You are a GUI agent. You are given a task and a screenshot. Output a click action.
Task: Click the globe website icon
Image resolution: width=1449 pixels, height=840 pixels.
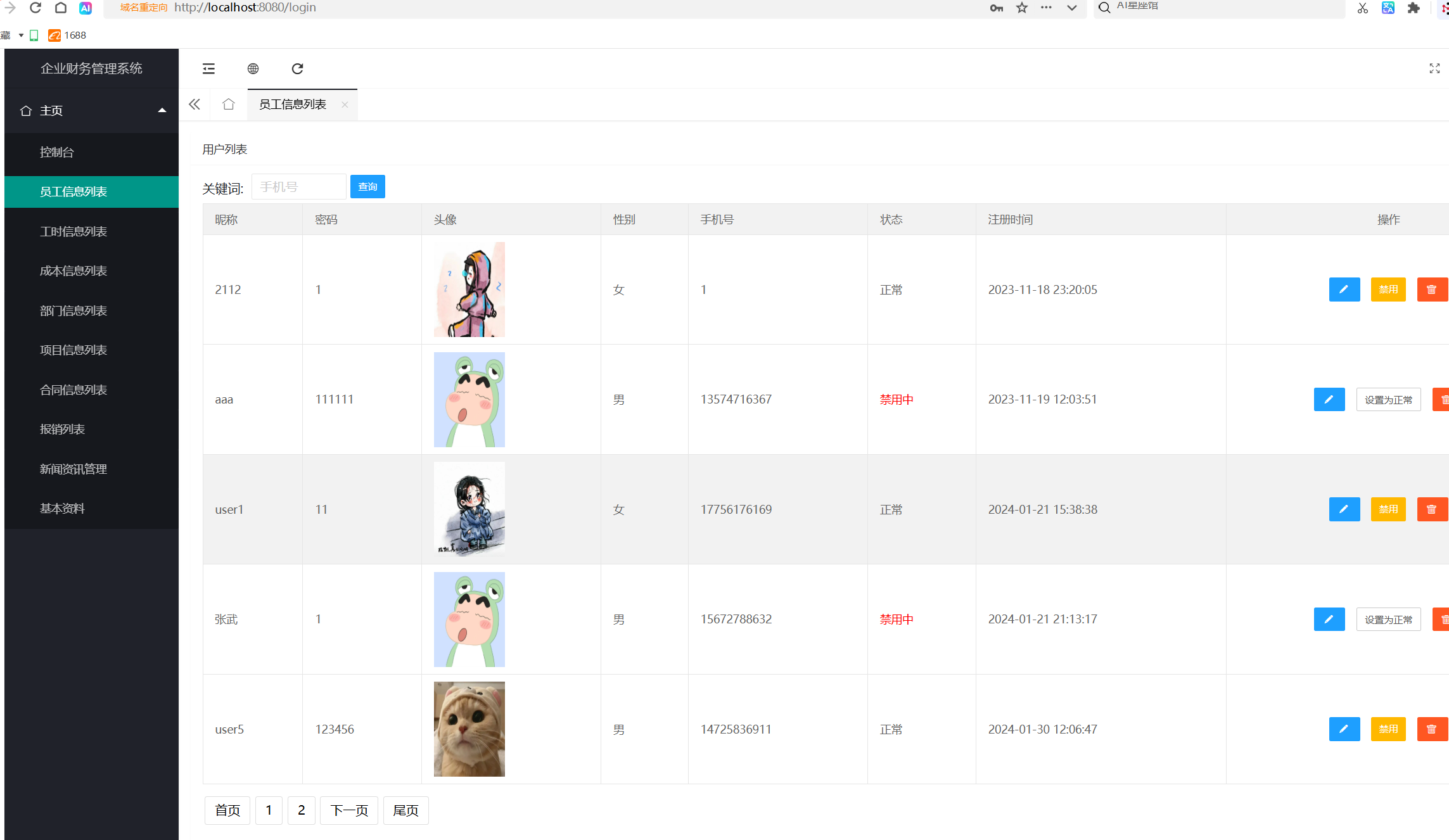pos(253,68)
